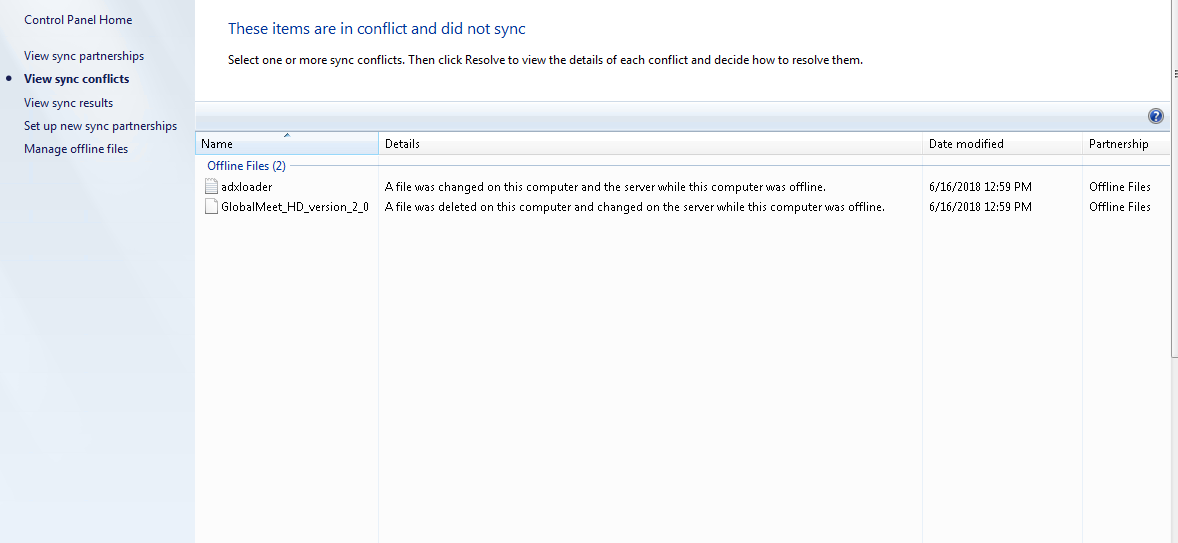1178x543 pixels.
Task: Click the blue help question mark icon
Action: click(1156, 116)
